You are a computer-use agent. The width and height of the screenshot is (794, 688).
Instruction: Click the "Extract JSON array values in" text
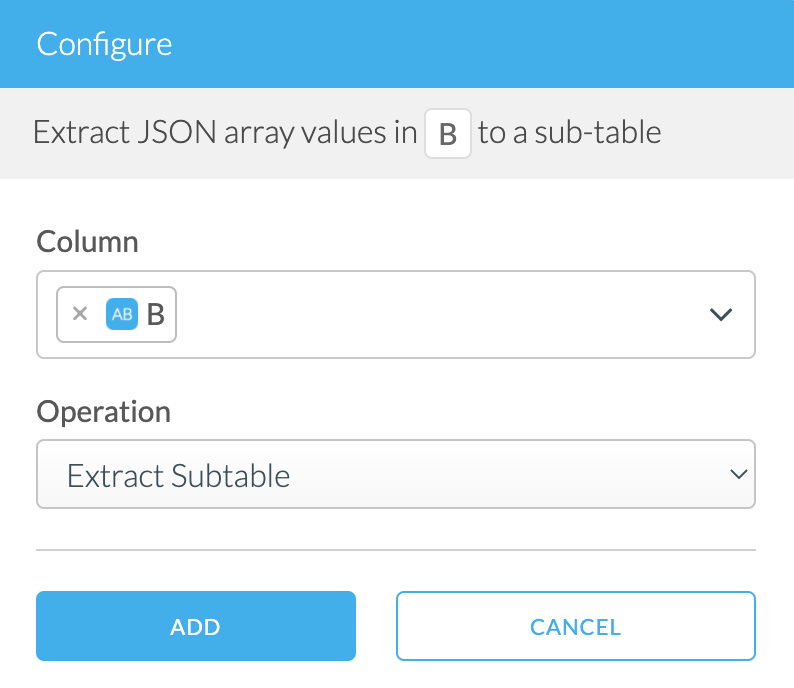225,133
